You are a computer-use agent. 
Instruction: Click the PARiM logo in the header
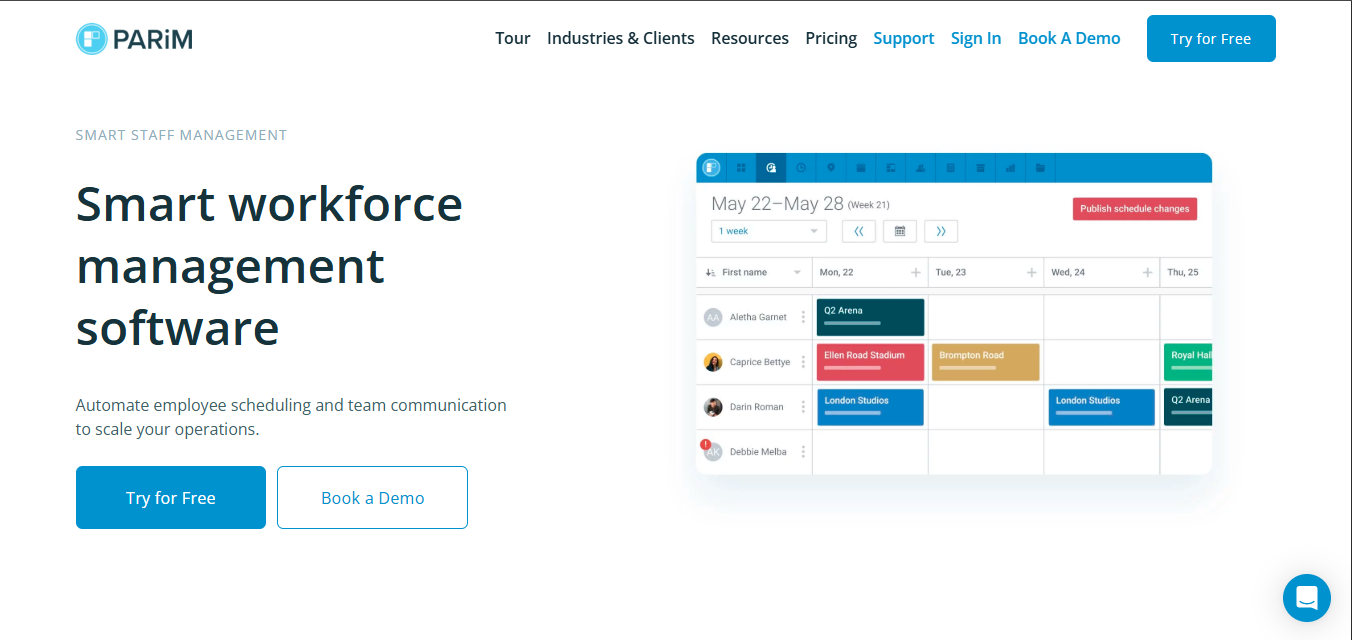tap(134, 39)
